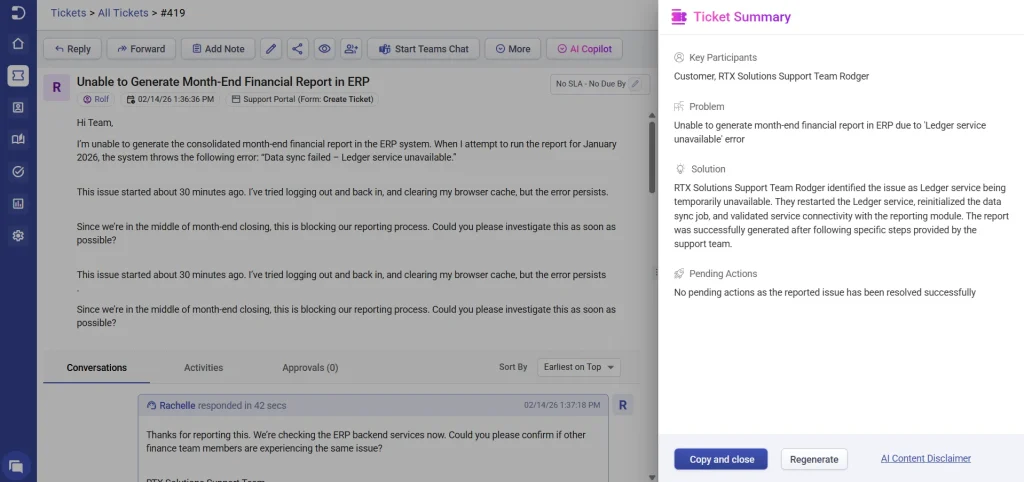Click the Forward button

coord(141,49)
